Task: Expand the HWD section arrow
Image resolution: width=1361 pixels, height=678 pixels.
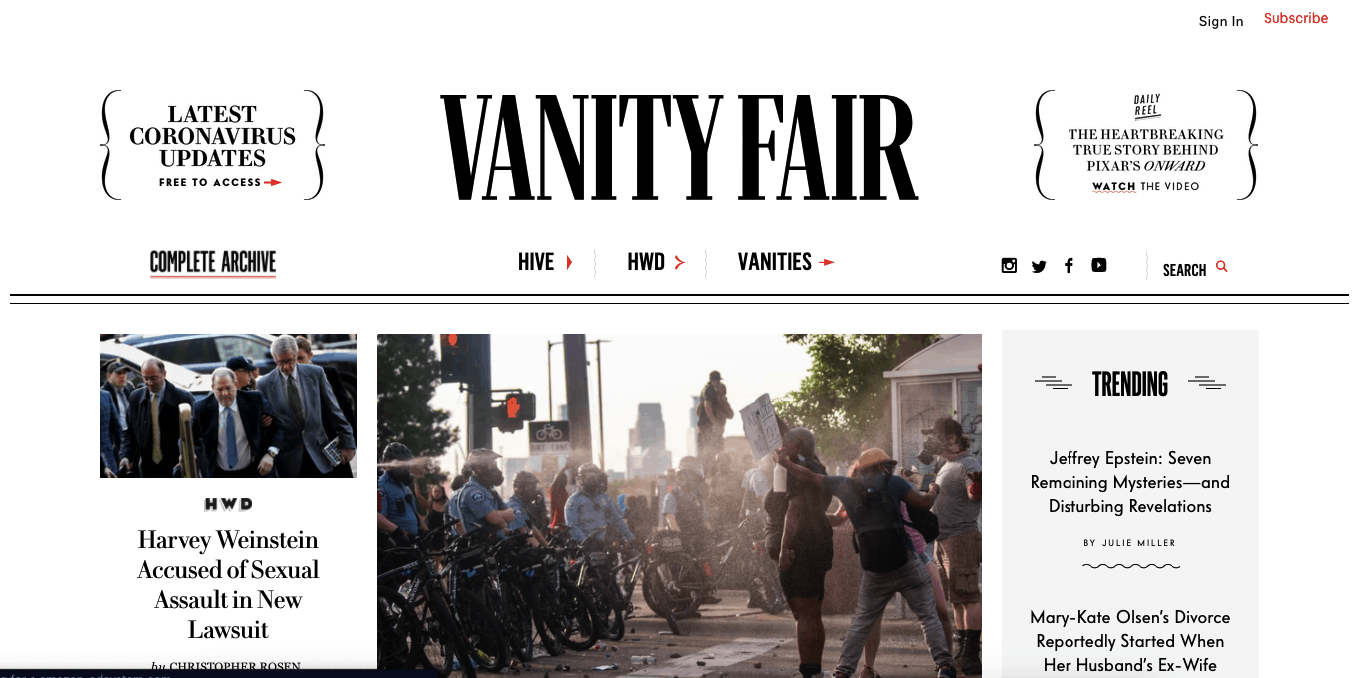Action: click(x=679, y=262)
